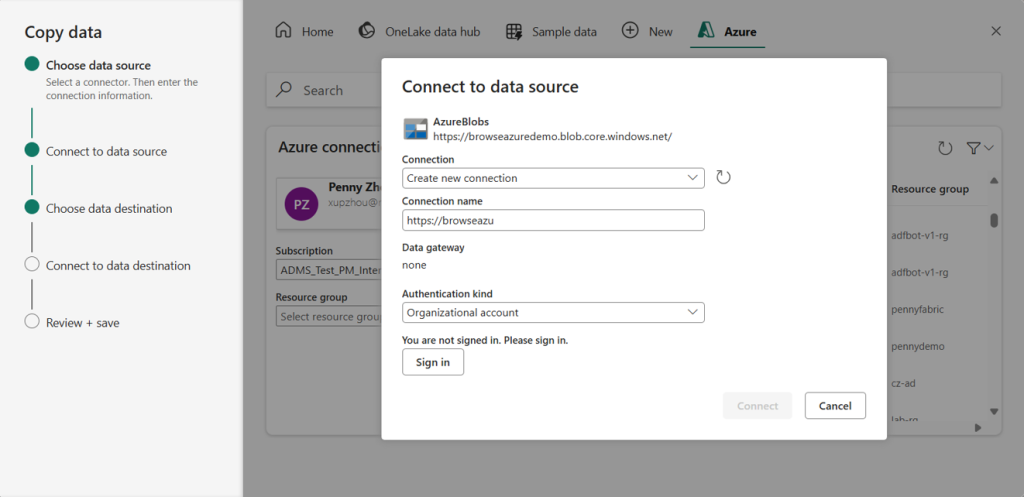This screenshot has width=1024, height=497.
Task: Click the Data gateway none value
Action: [414, 265]
